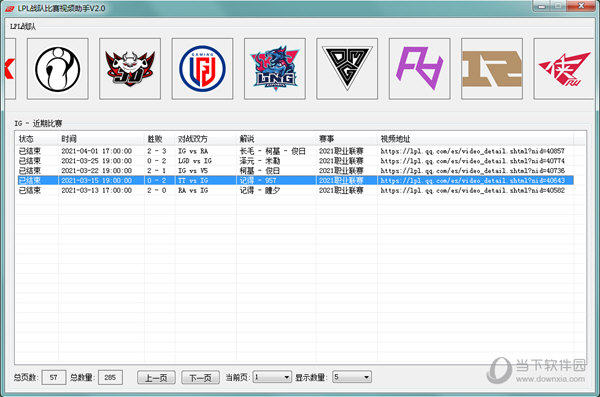
Task: Open the 当前页 current page dropdown
Action: pyautogui.click(x=272, y=377)
